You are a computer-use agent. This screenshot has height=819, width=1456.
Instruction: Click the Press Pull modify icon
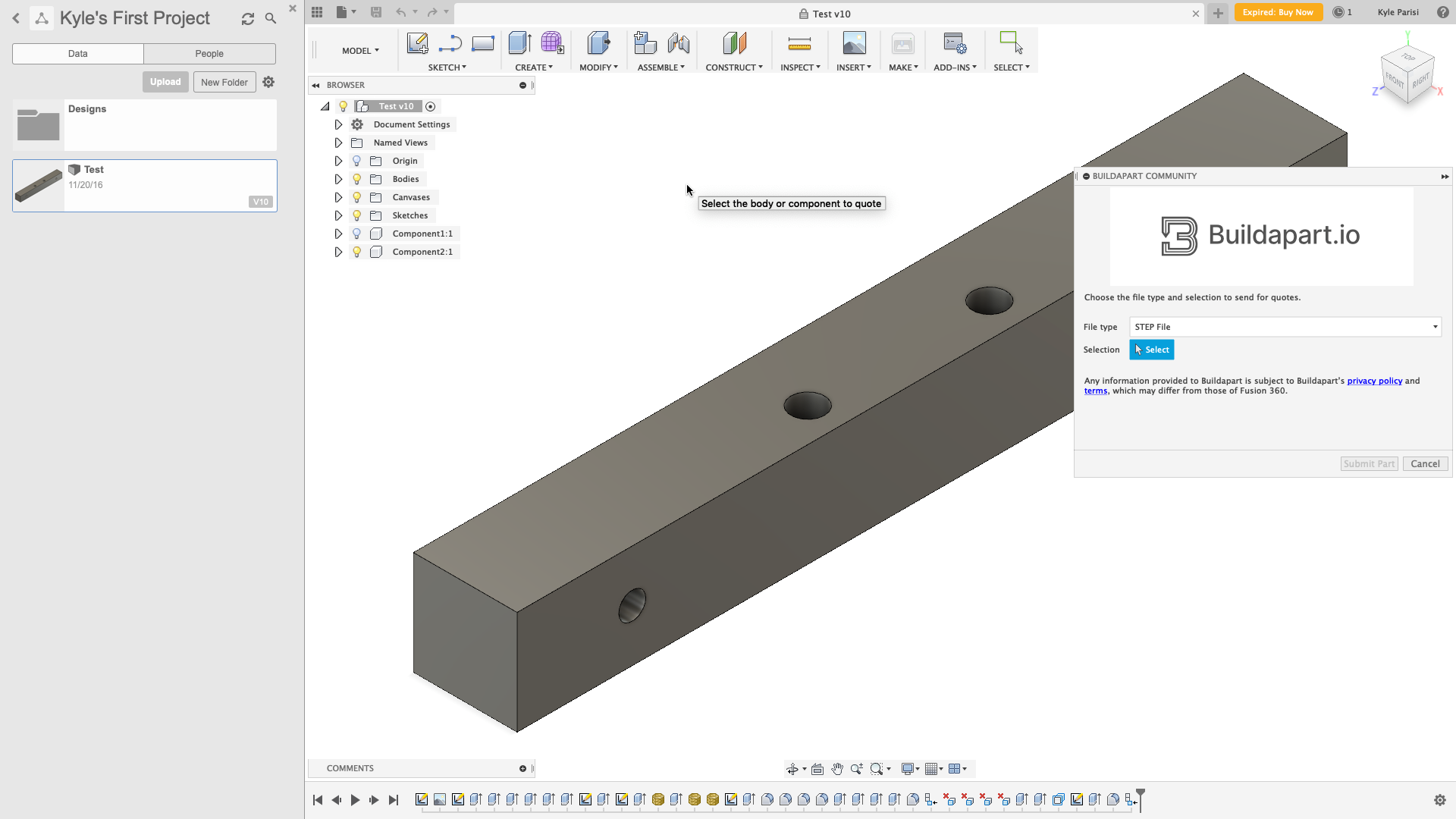tap(598, 43)
